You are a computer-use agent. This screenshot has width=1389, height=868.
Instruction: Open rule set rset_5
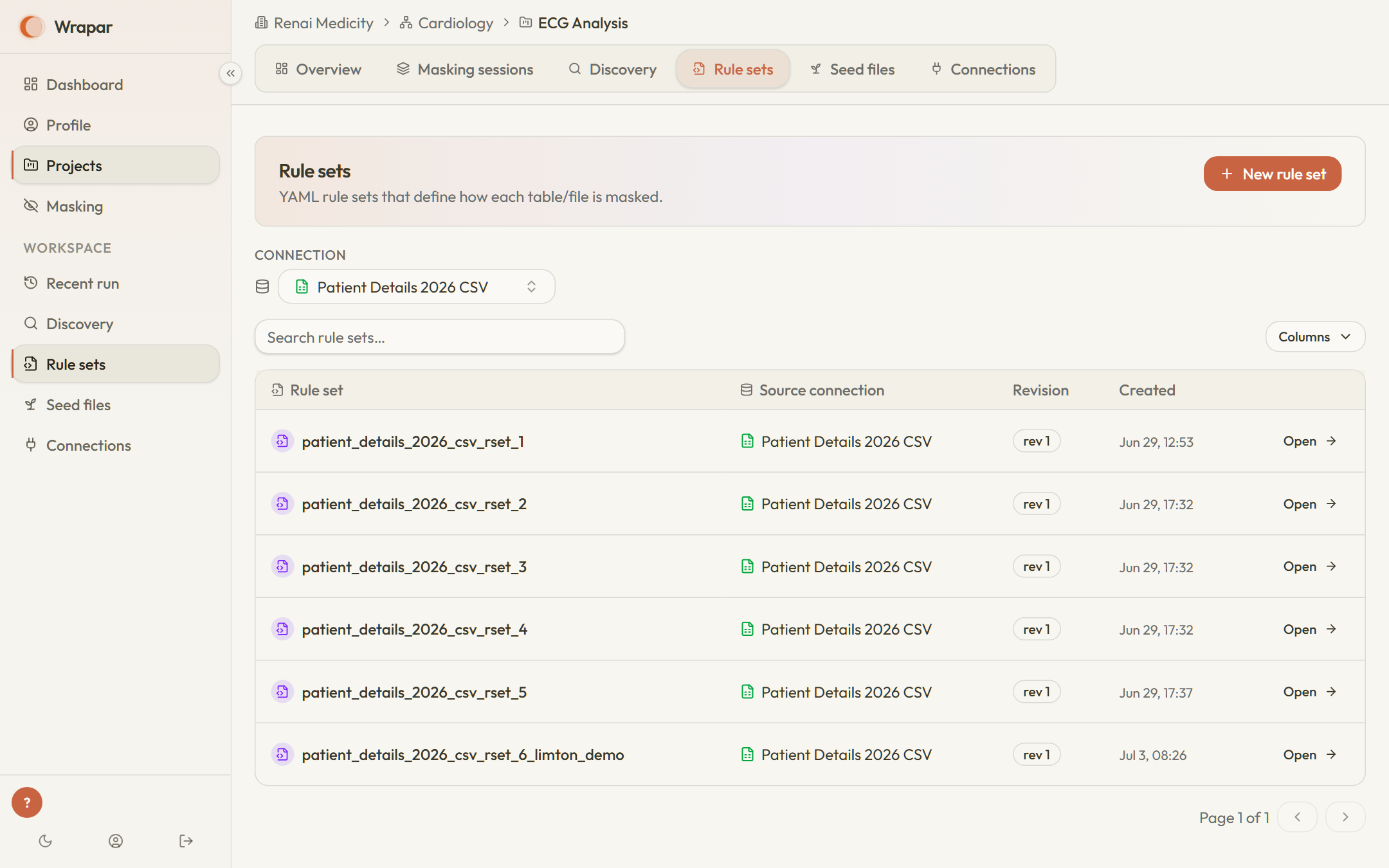coord(1310,692)
